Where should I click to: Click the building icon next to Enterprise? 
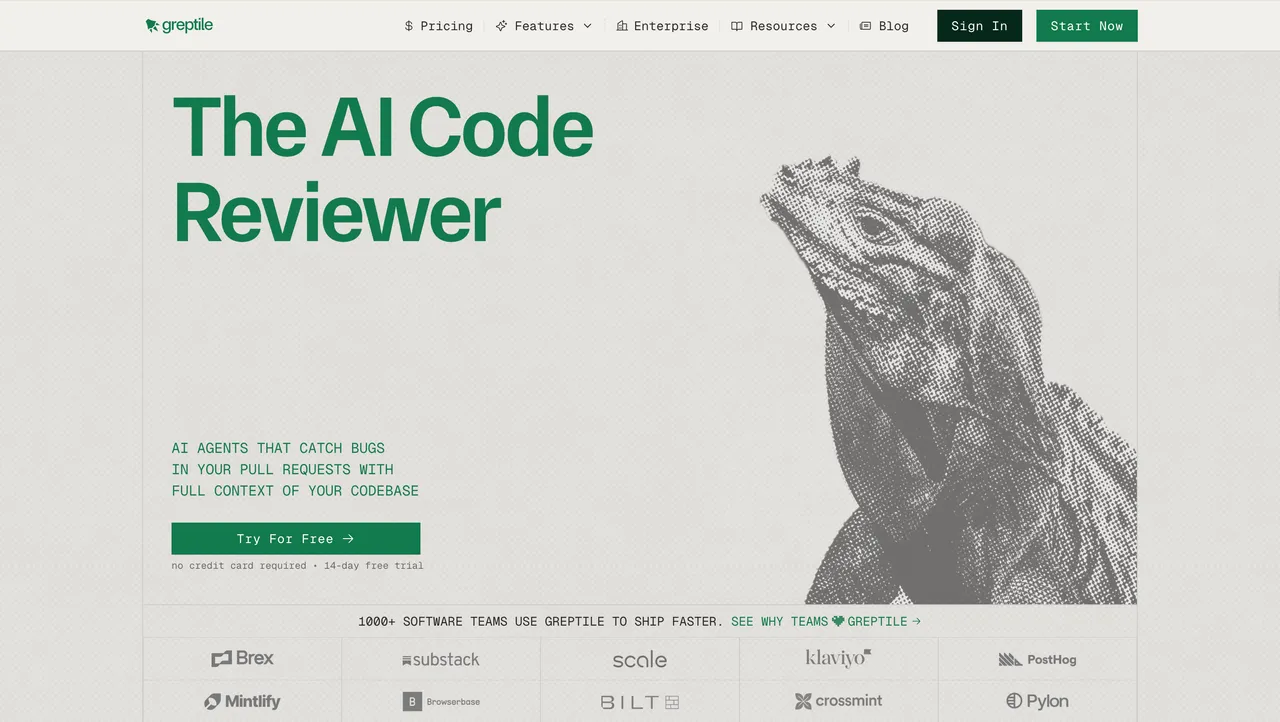(622, 26)
